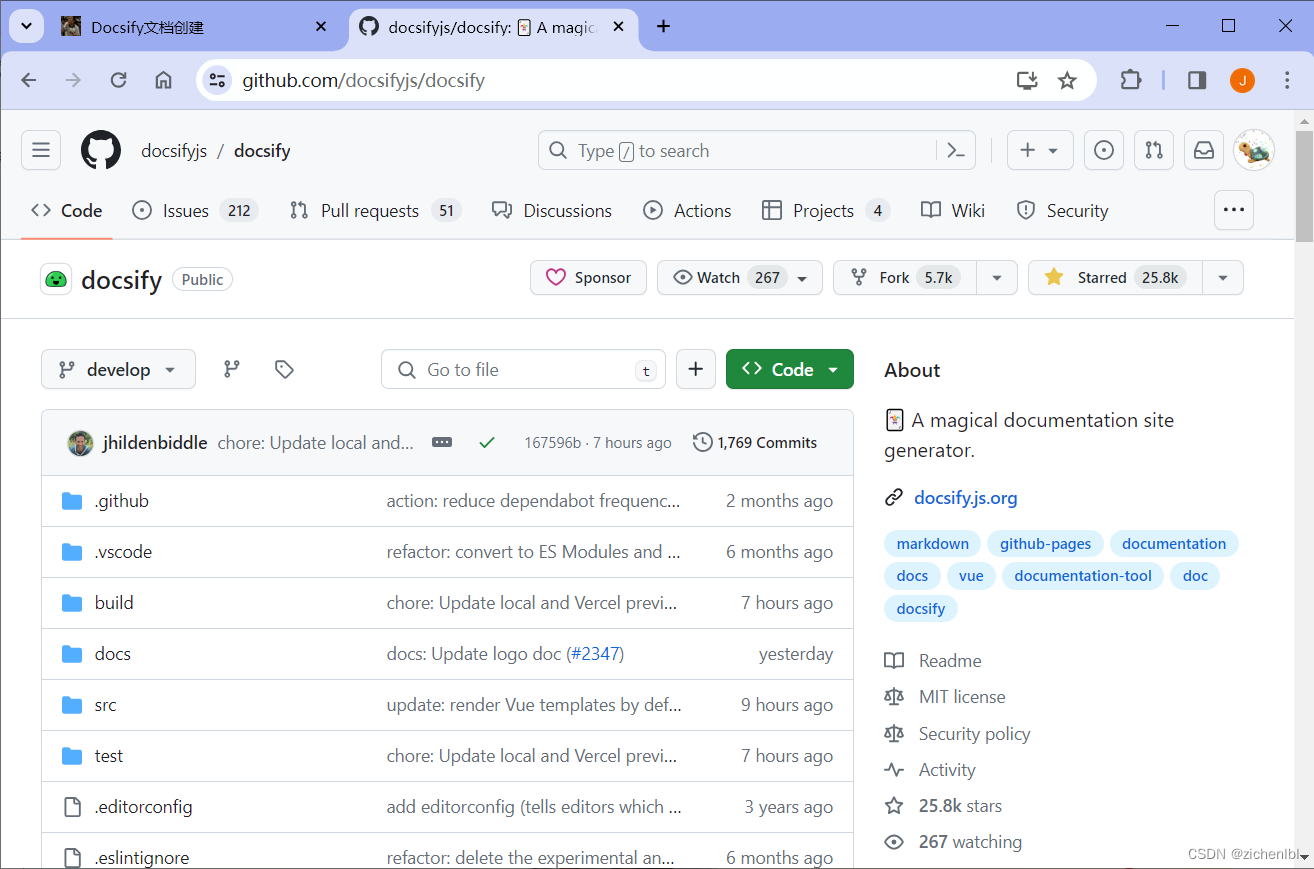Open pull requests icon in top header
This screenshot has width=1314, height=869.
coord(1154,150)
